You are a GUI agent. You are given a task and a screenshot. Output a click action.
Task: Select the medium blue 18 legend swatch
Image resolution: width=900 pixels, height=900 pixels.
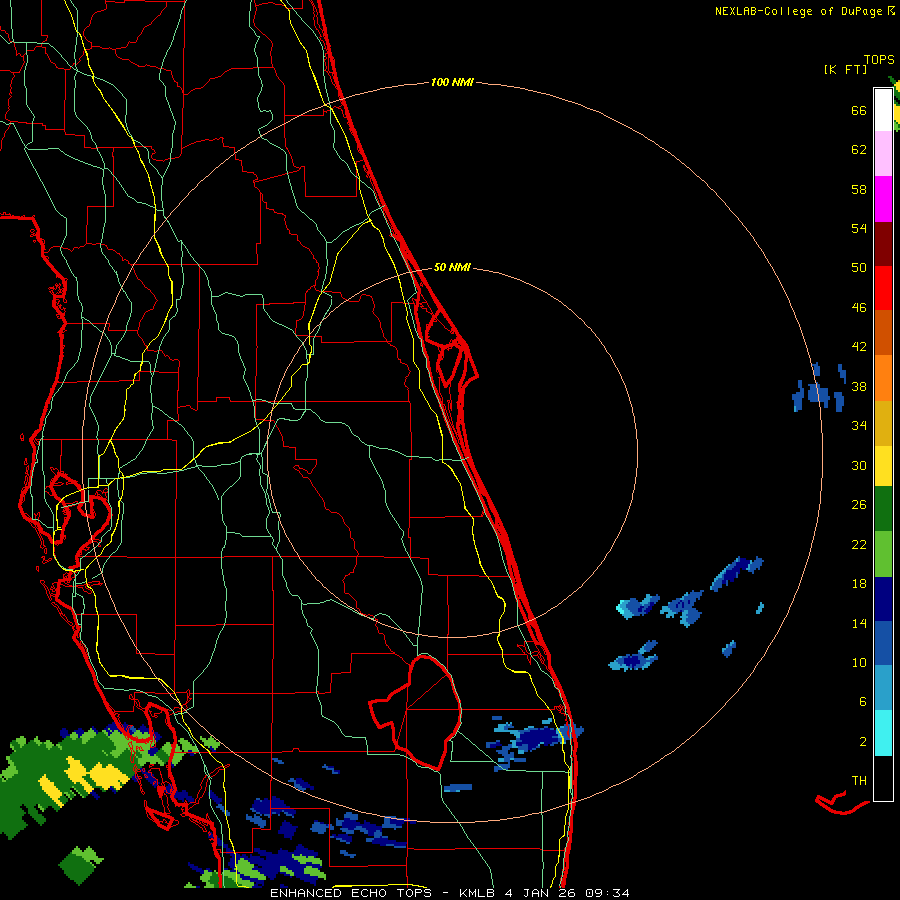(x=883, y=643)
